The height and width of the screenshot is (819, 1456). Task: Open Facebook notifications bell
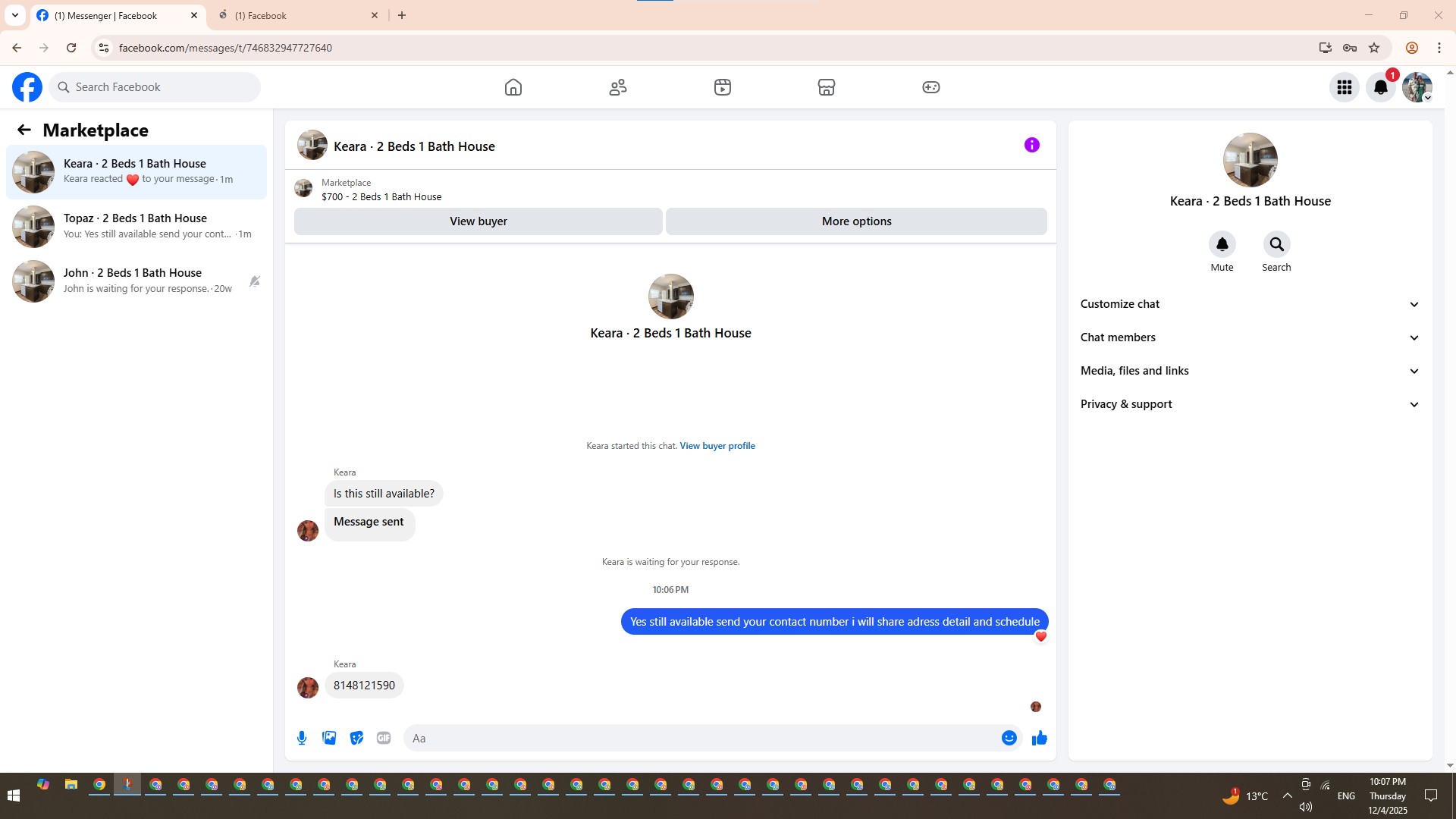click(1380, 87)
